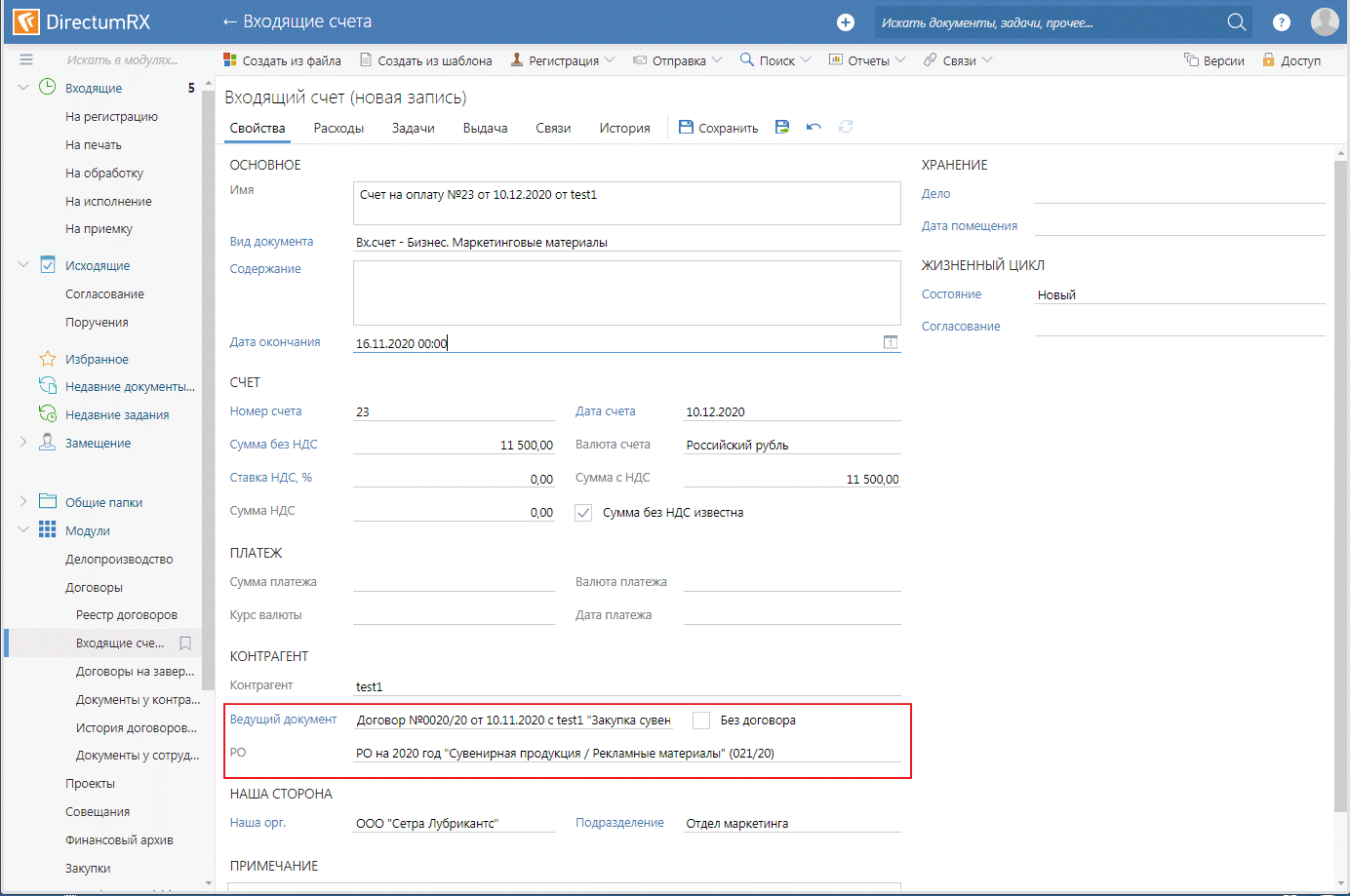Open Делопроизводство module
The width and height of the screenshot is (1350, 896).
click(x=119, y=559)
